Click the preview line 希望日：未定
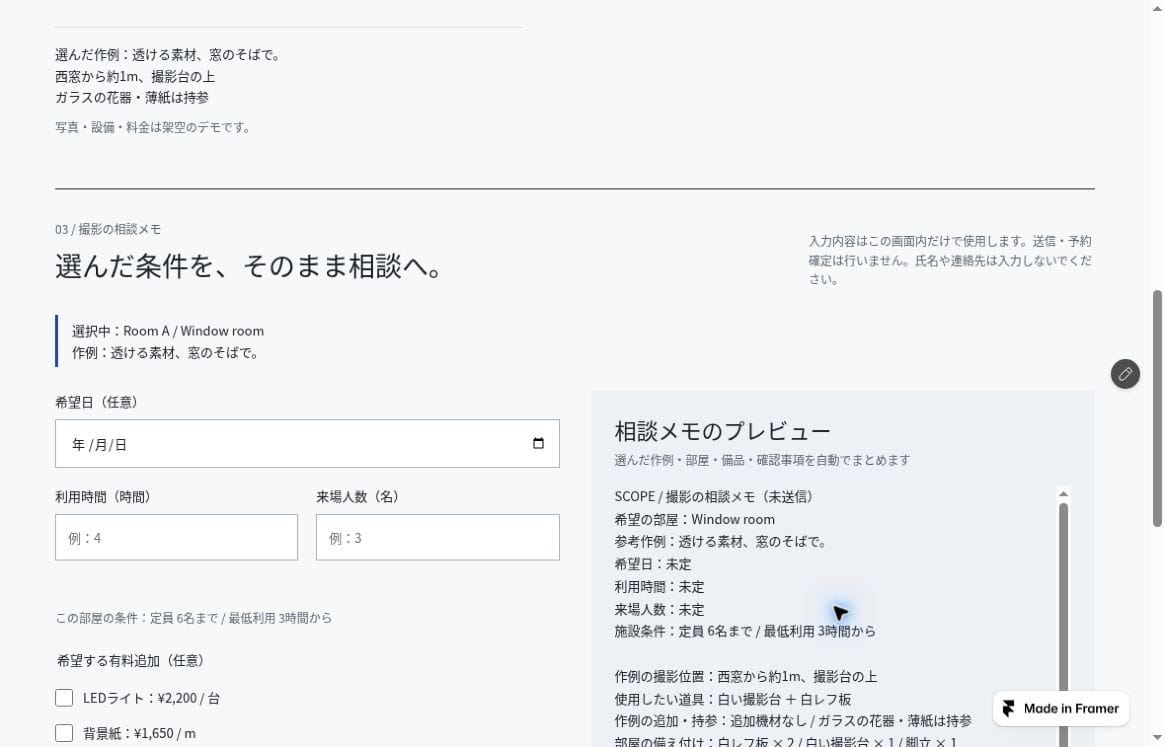1165x747 pixels. 652,564
